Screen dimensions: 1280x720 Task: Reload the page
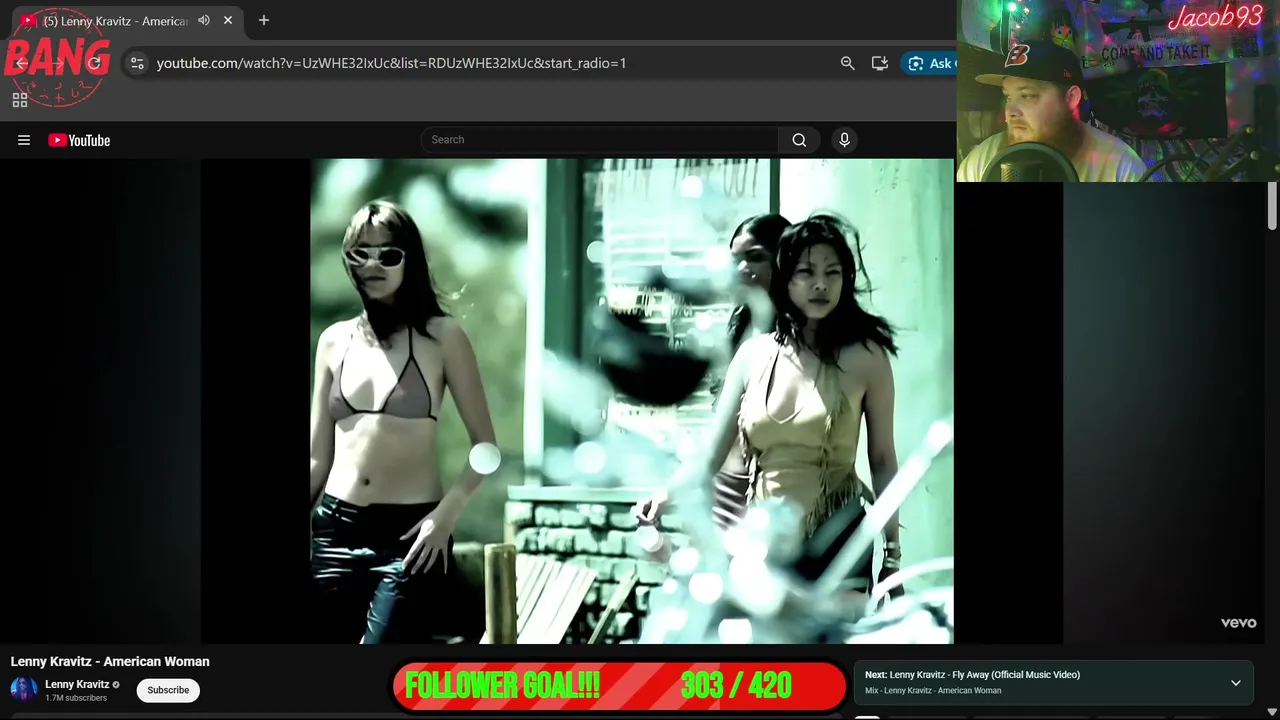[x=94, y=63]
